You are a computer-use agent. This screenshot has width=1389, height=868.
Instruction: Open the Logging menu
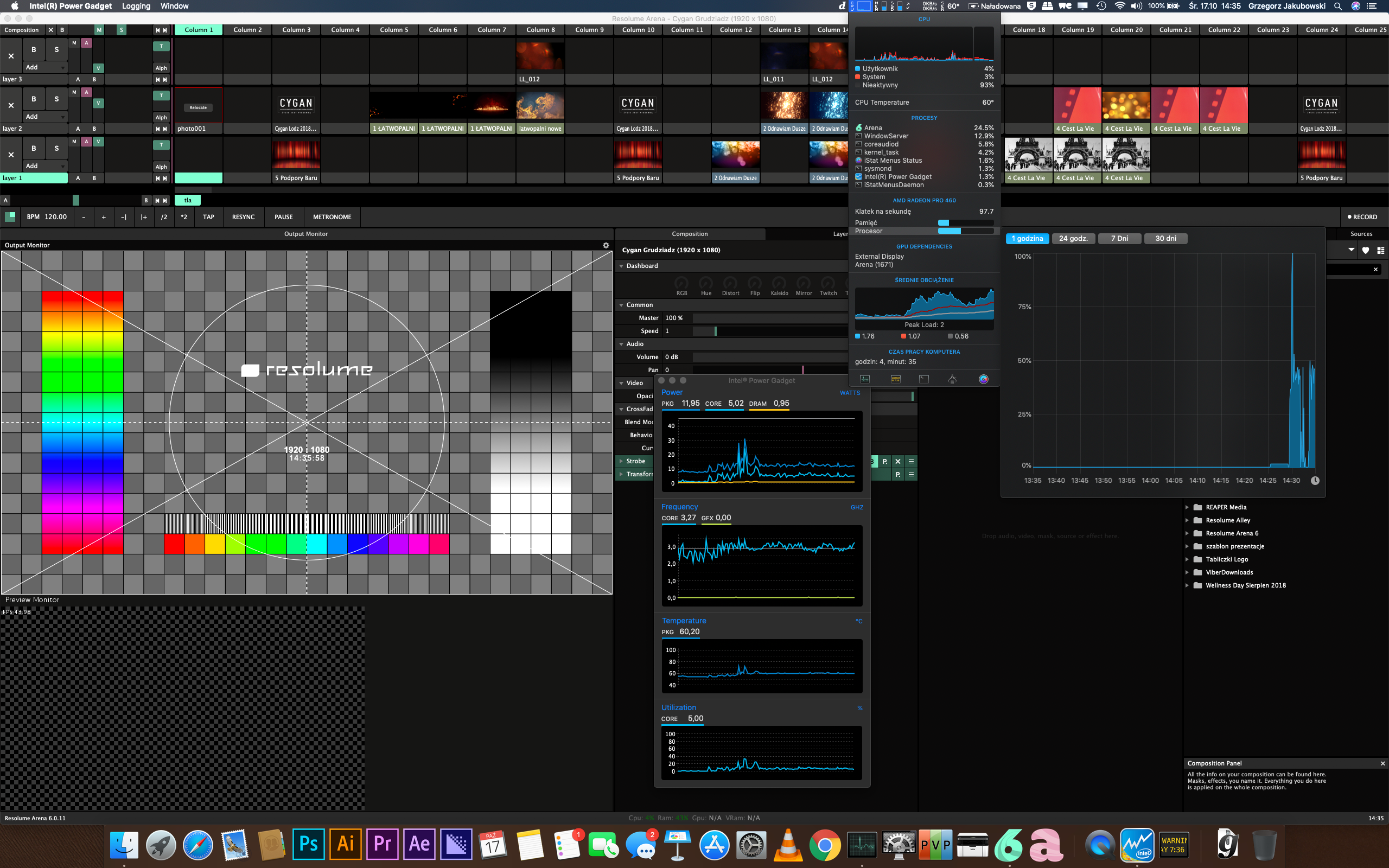[136, 6]
